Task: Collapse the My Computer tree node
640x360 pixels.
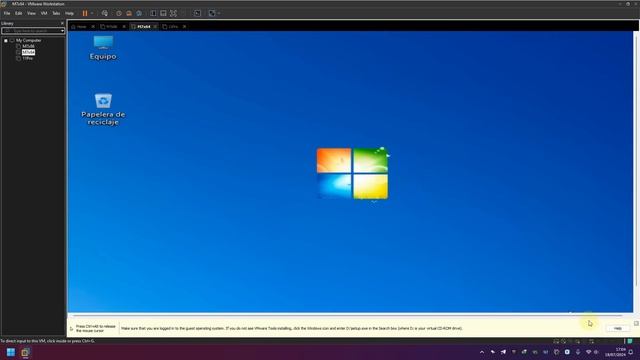Action: pyautogui.click(x=6, y=40)
